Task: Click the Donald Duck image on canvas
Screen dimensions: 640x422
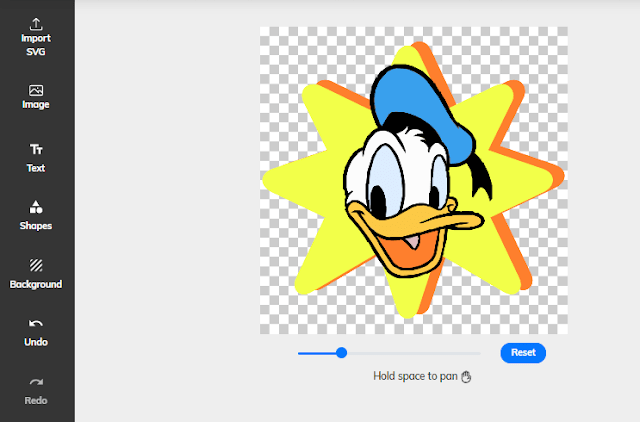Action: tap(417, 172)
